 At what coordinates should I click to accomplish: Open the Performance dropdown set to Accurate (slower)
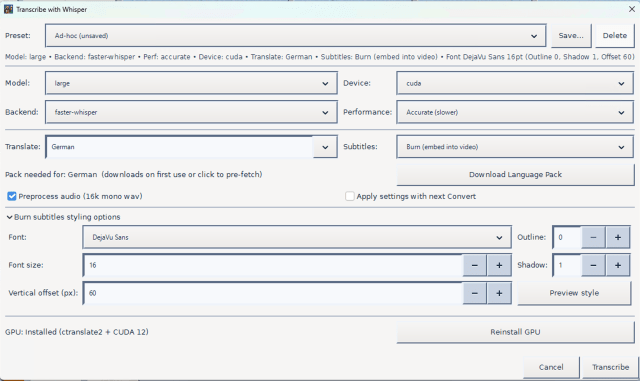515,112
